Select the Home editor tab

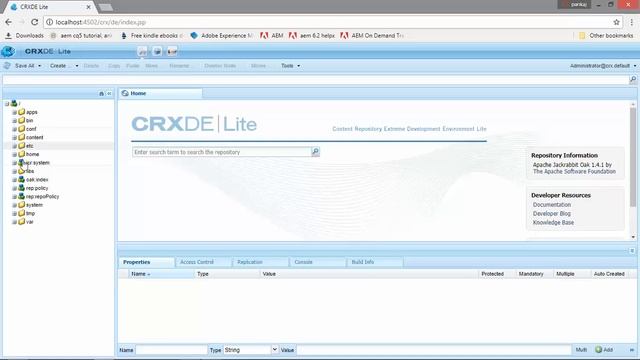(160, 93)
